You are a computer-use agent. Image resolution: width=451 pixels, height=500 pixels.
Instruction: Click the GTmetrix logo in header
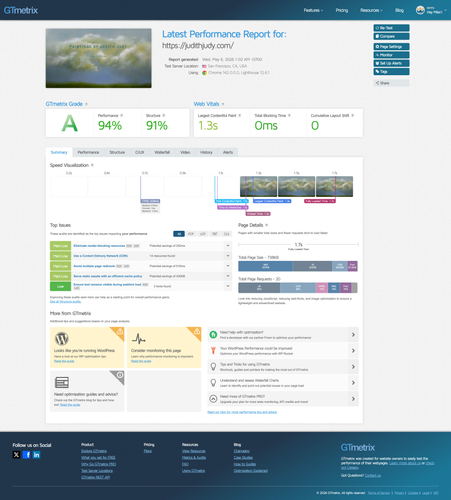[21, 10]
